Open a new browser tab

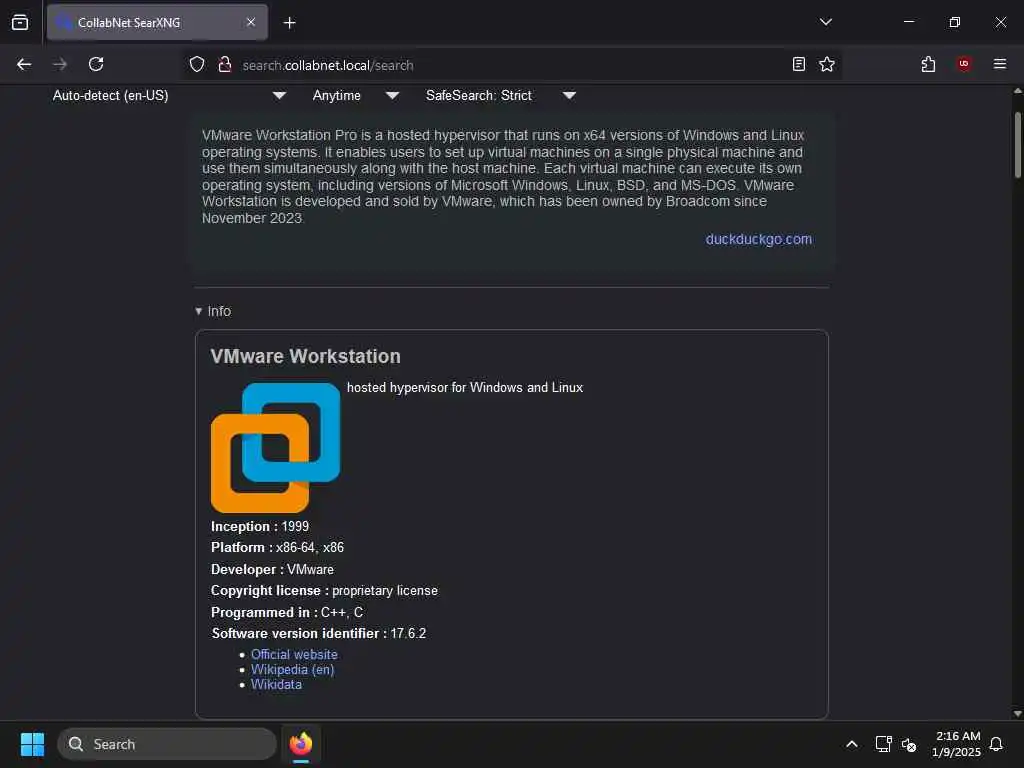click(x=289, y=23)
